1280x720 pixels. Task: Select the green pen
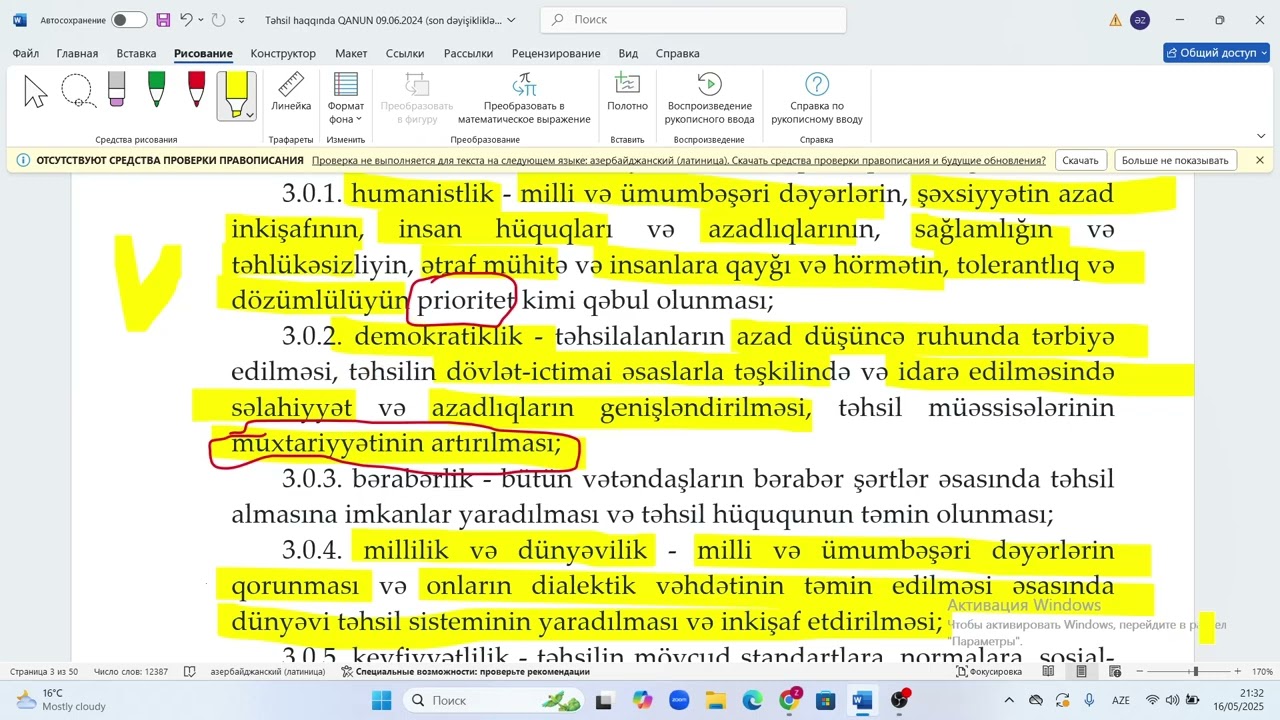coord(156,90)
